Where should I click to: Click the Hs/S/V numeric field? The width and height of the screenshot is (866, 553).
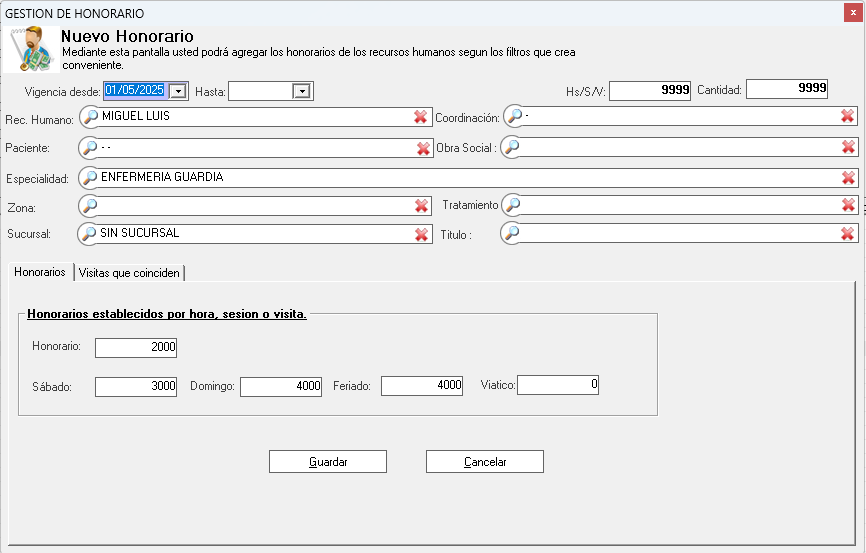[650, 90]
